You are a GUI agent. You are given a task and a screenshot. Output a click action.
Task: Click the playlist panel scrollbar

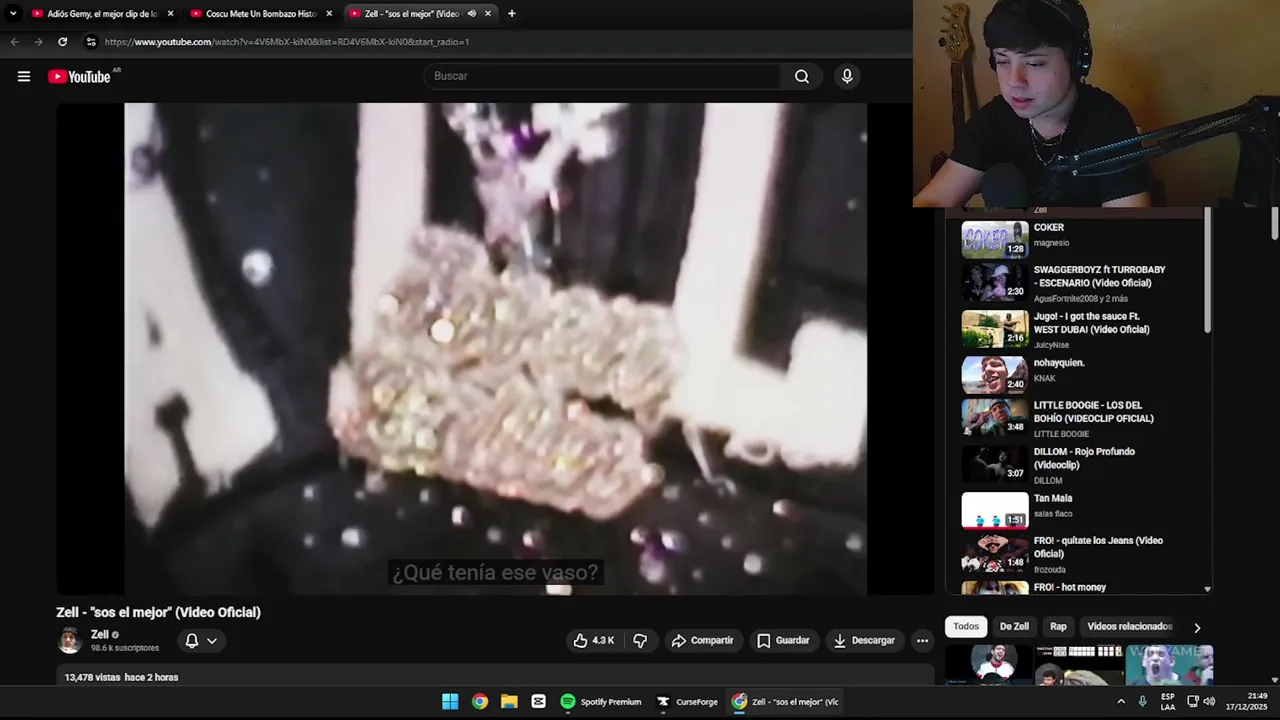(1207, 270)
